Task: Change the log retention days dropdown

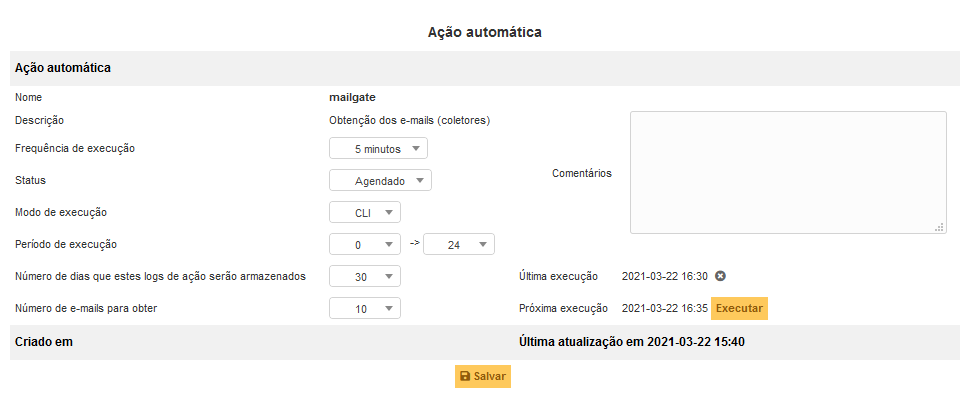Action: (x=364, y=277)
